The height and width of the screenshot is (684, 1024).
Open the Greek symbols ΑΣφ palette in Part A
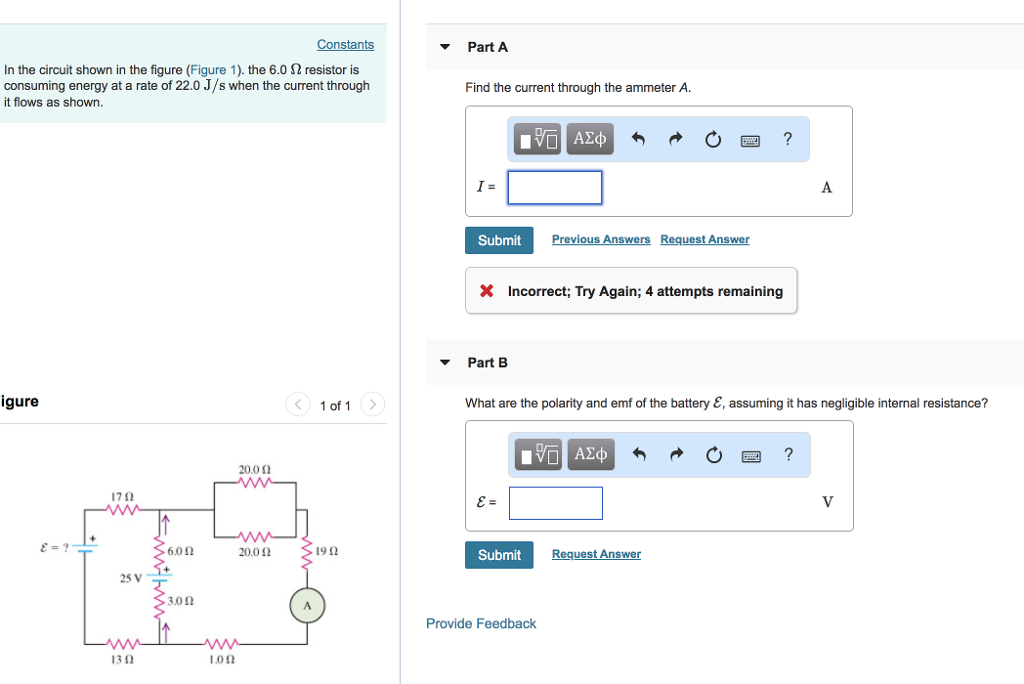(589, 139)
